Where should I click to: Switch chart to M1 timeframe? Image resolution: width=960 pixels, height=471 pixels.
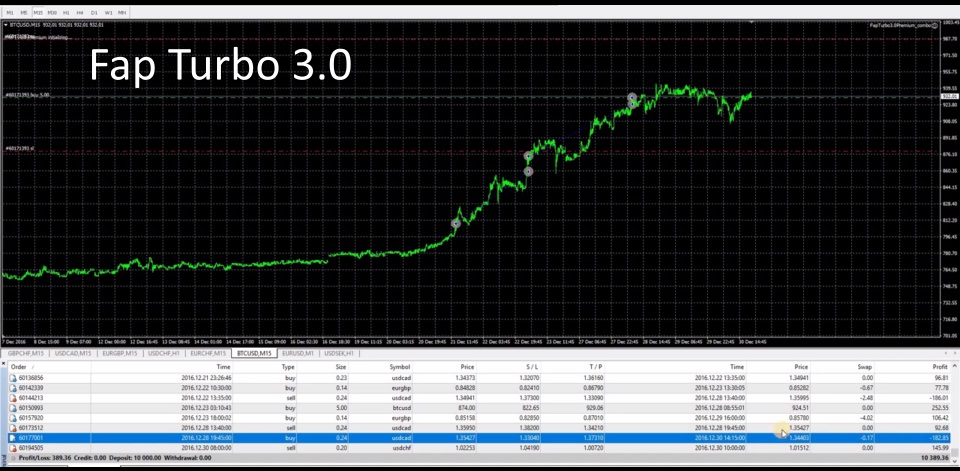(x=10, y=12)
